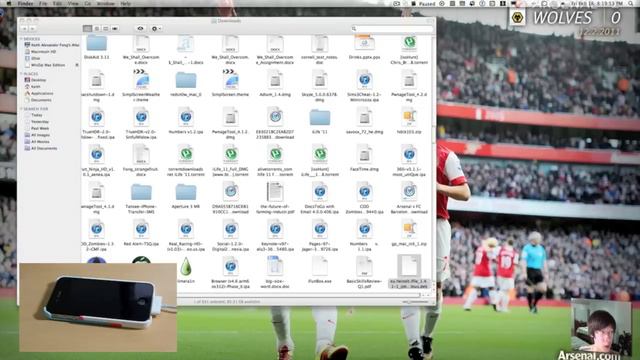Show All Movies smart search
Viewport: 640px width, 360px height.
(37, 142)
